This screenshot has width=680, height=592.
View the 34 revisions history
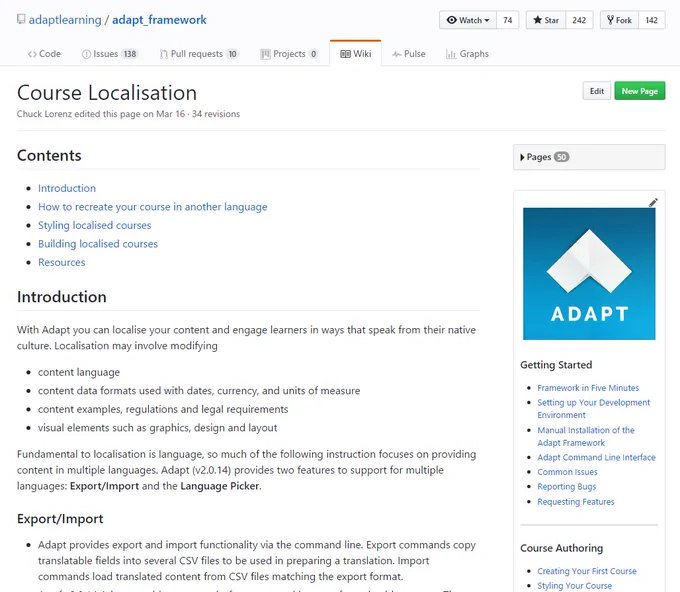(216, 114)
